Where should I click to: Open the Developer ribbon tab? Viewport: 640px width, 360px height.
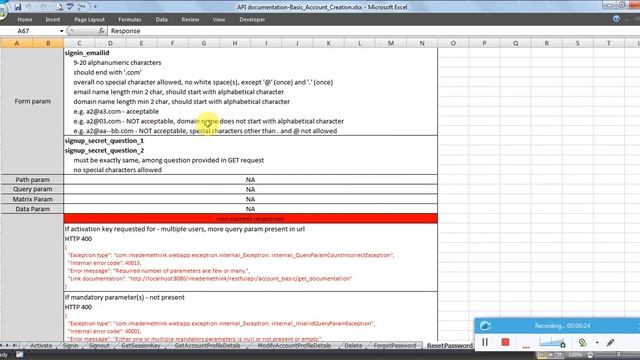tap(252, 20)
